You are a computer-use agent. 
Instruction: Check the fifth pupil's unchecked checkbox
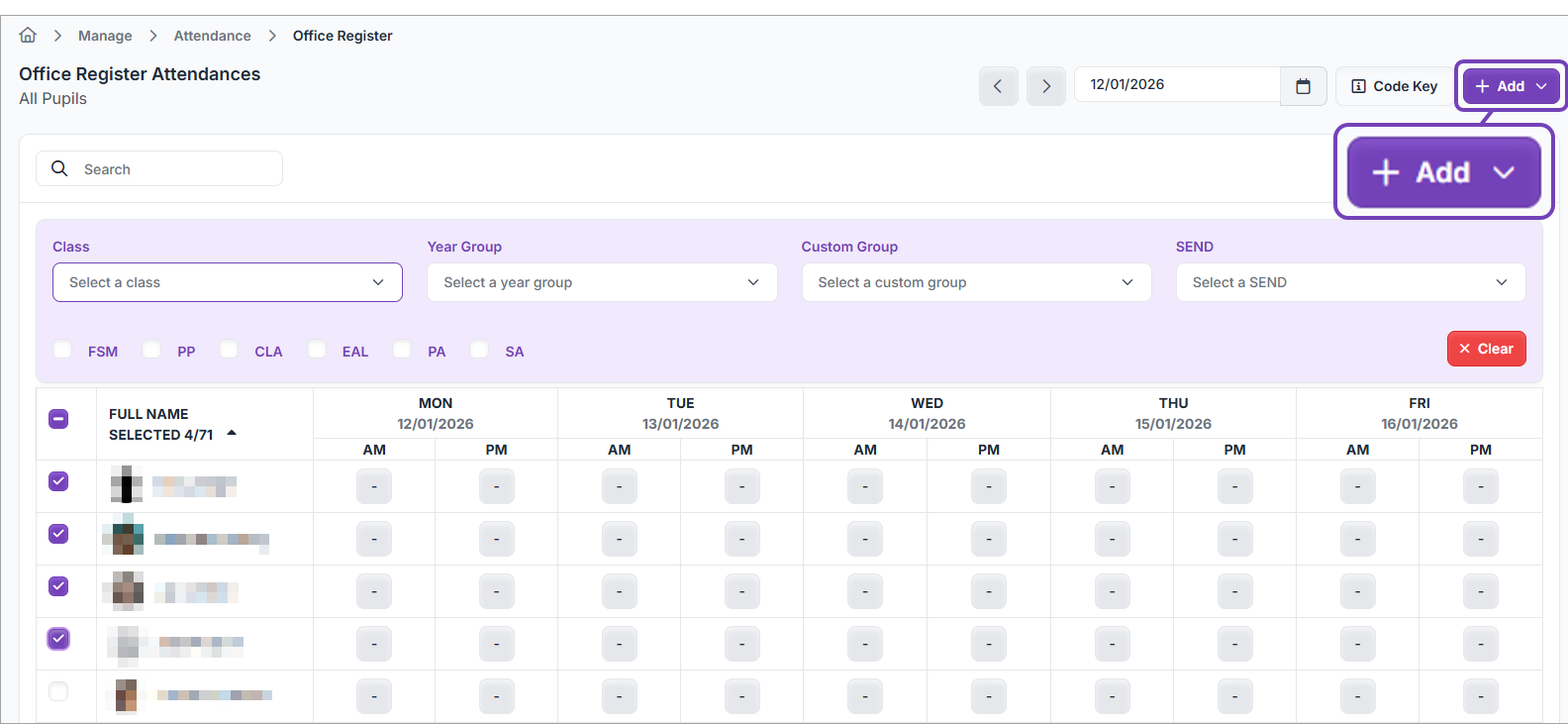pyautogui.click(x=58, y=691)
